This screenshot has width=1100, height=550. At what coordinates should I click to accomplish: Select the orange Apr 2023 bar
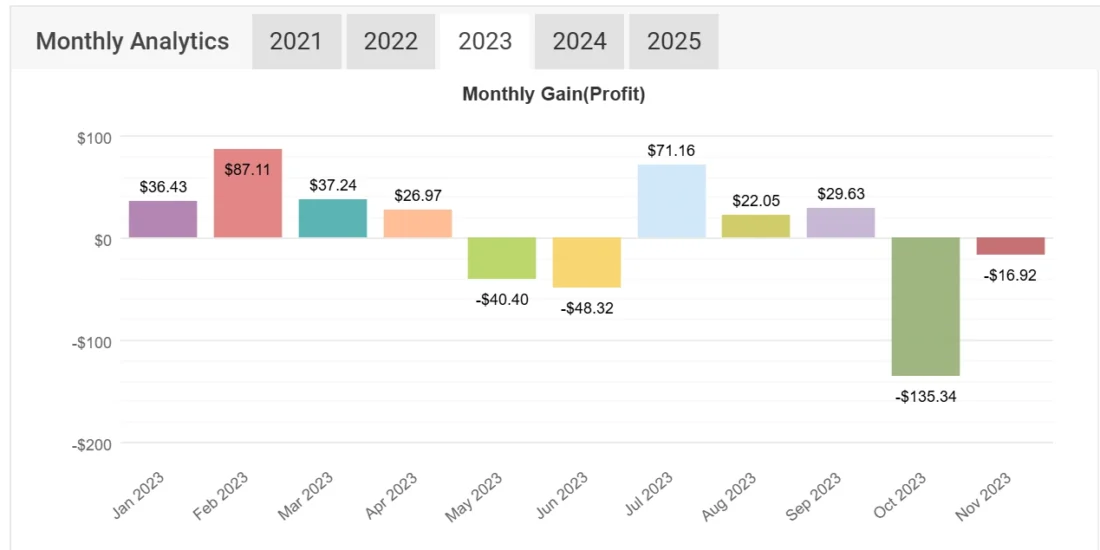click(x=418, y=223)
